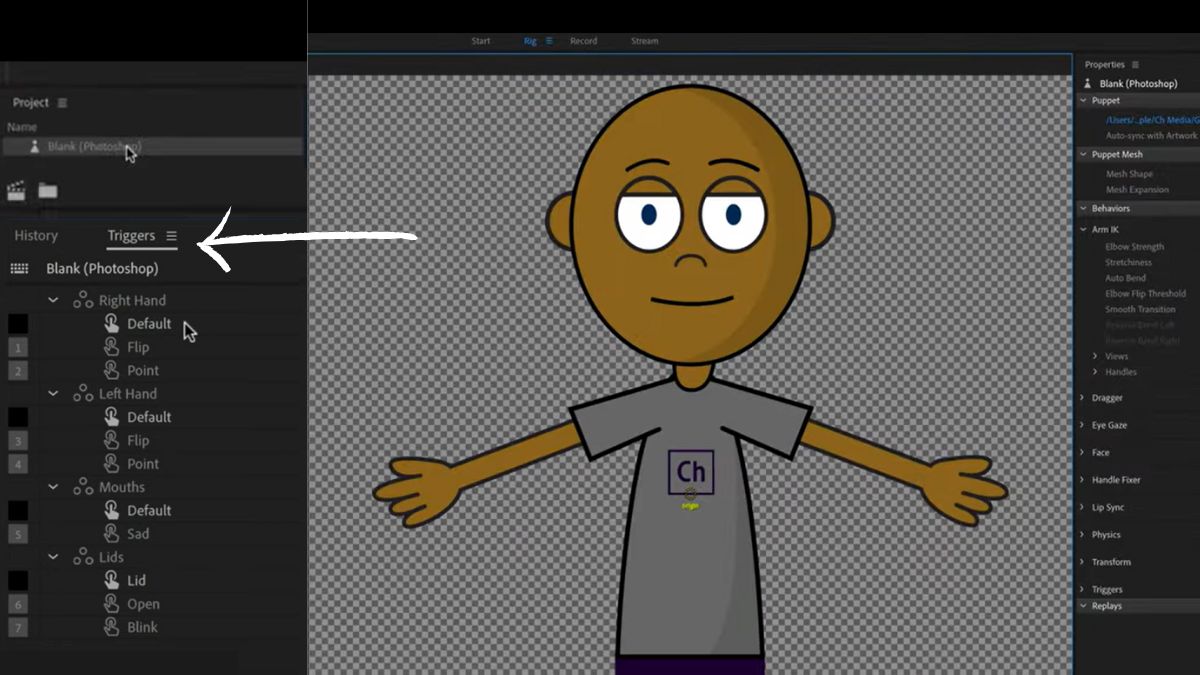The height and width of the screenshot is (675, 1200).
Task: Click the trigger icon beside Lid
Action: click(111, 580)
